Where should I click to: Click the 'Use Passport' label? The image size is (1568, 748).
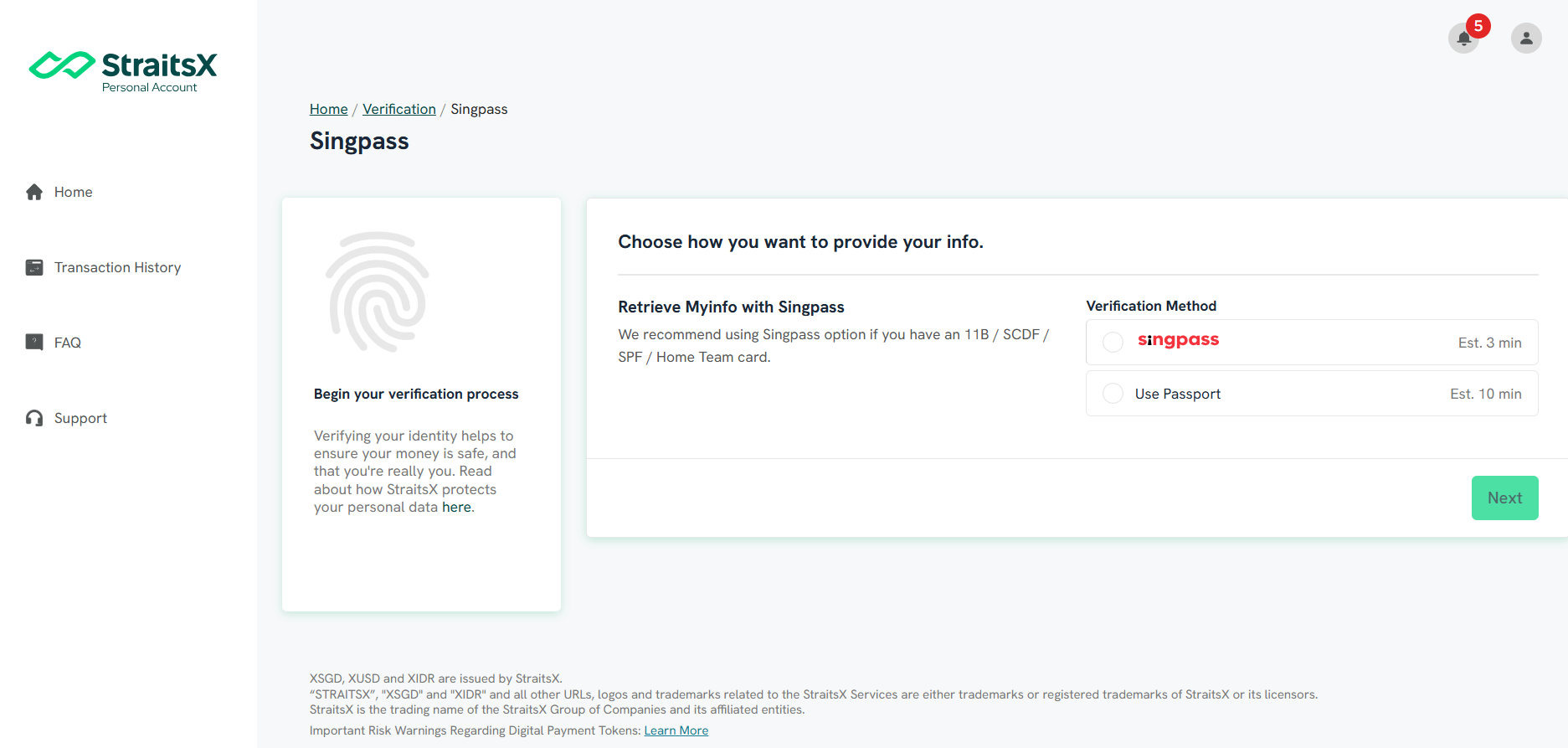(1177, 394)
